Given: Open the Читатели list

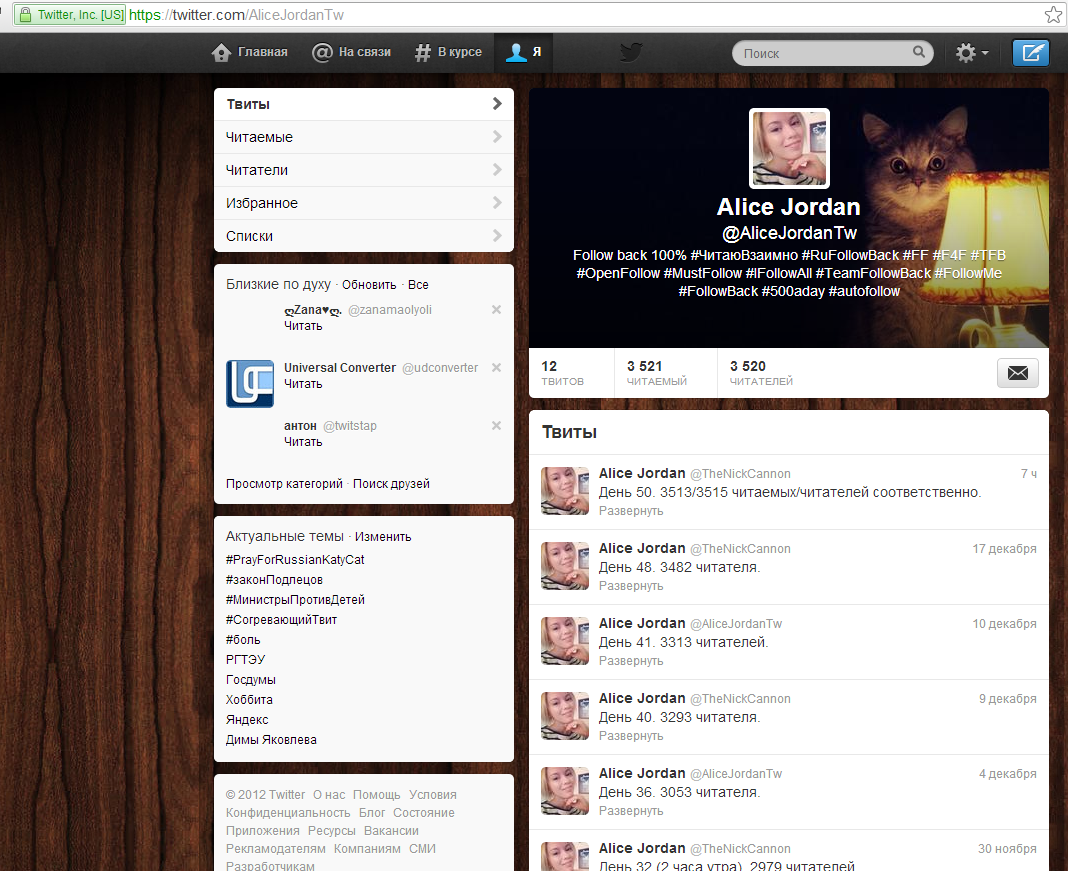Looking at the screenshot, I should coord(364,170).
